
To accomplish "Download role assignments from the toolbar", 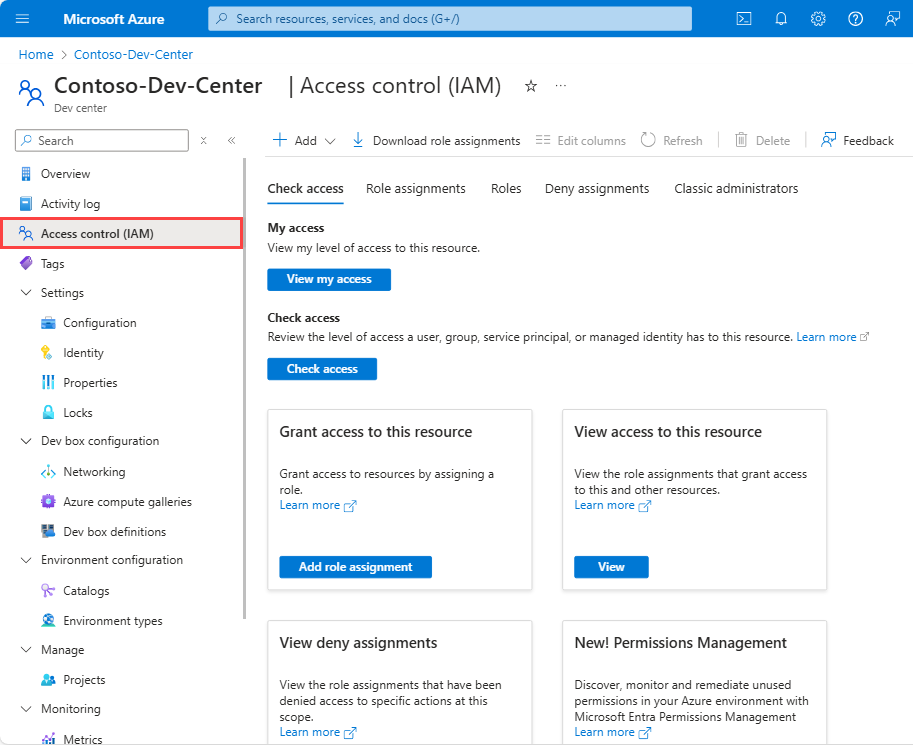I will click(435, 140).
